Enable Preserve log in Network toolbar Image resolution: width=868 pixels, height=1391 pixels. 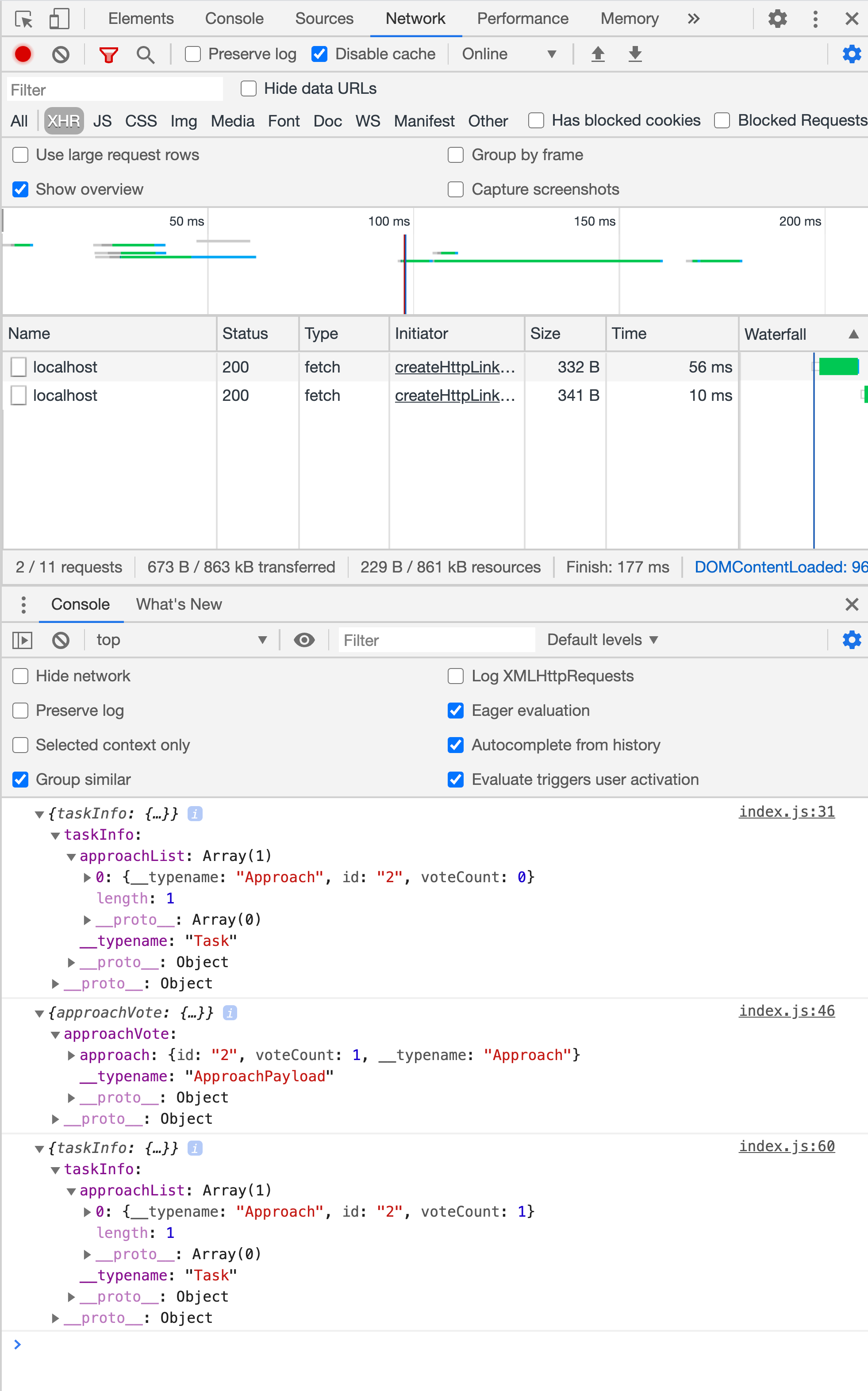(x=193, y=54)
